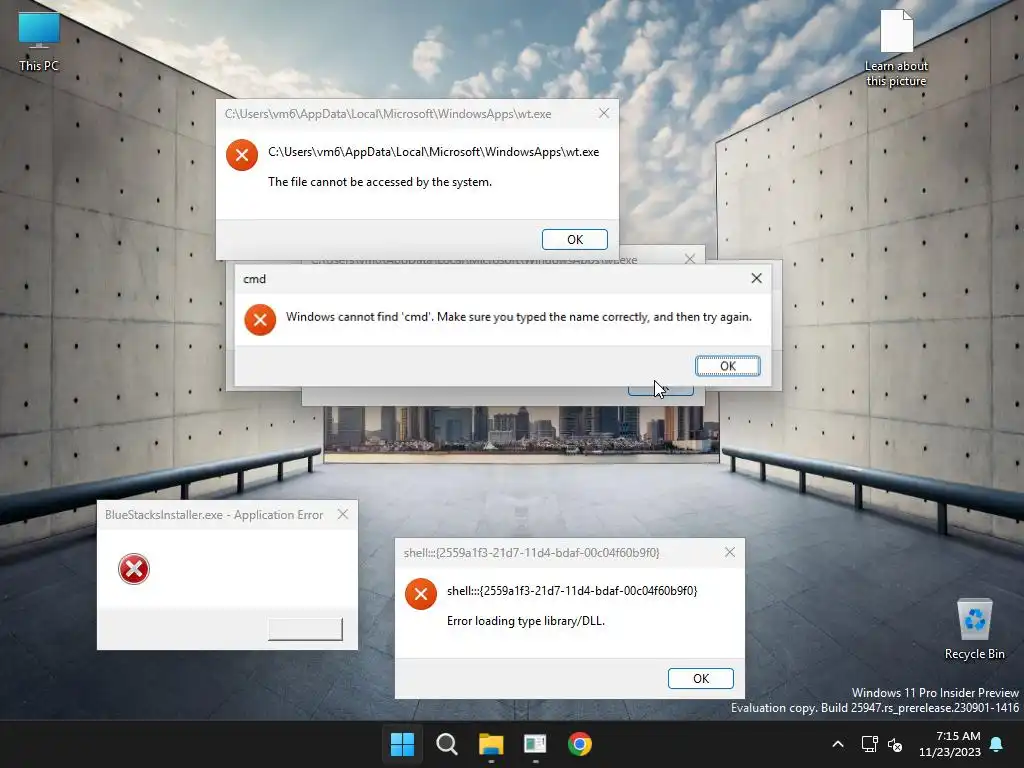1024x768 pixels.
Task: Click OK in wt.exe error dialog
Action: tap(575, 240)
